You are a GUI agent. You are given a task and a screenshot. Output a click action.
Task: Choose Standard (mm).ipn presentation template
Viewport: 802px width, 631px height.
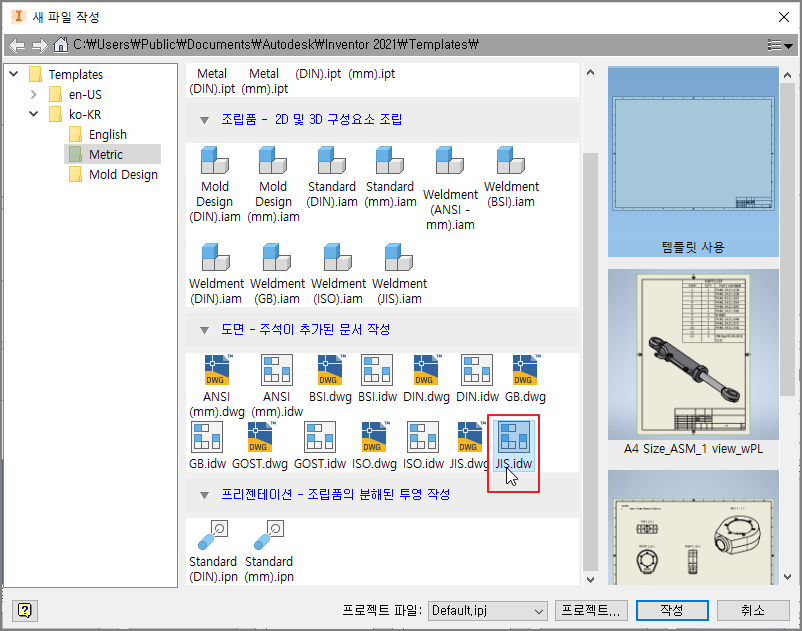click(269, 551)
